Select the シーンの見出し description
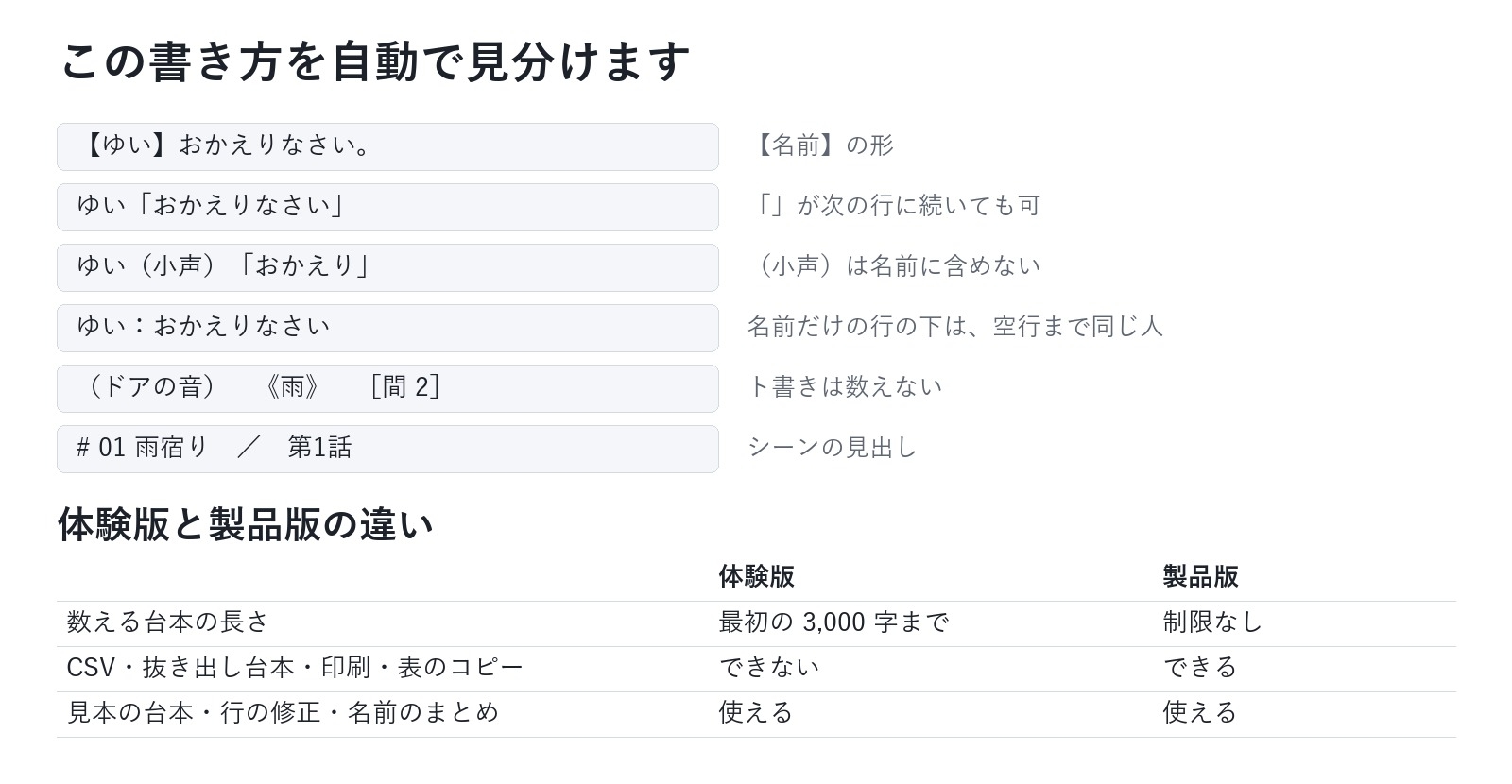Image resolution: width=1512 pixels, height=784 pixels. (x=833, y=448)
